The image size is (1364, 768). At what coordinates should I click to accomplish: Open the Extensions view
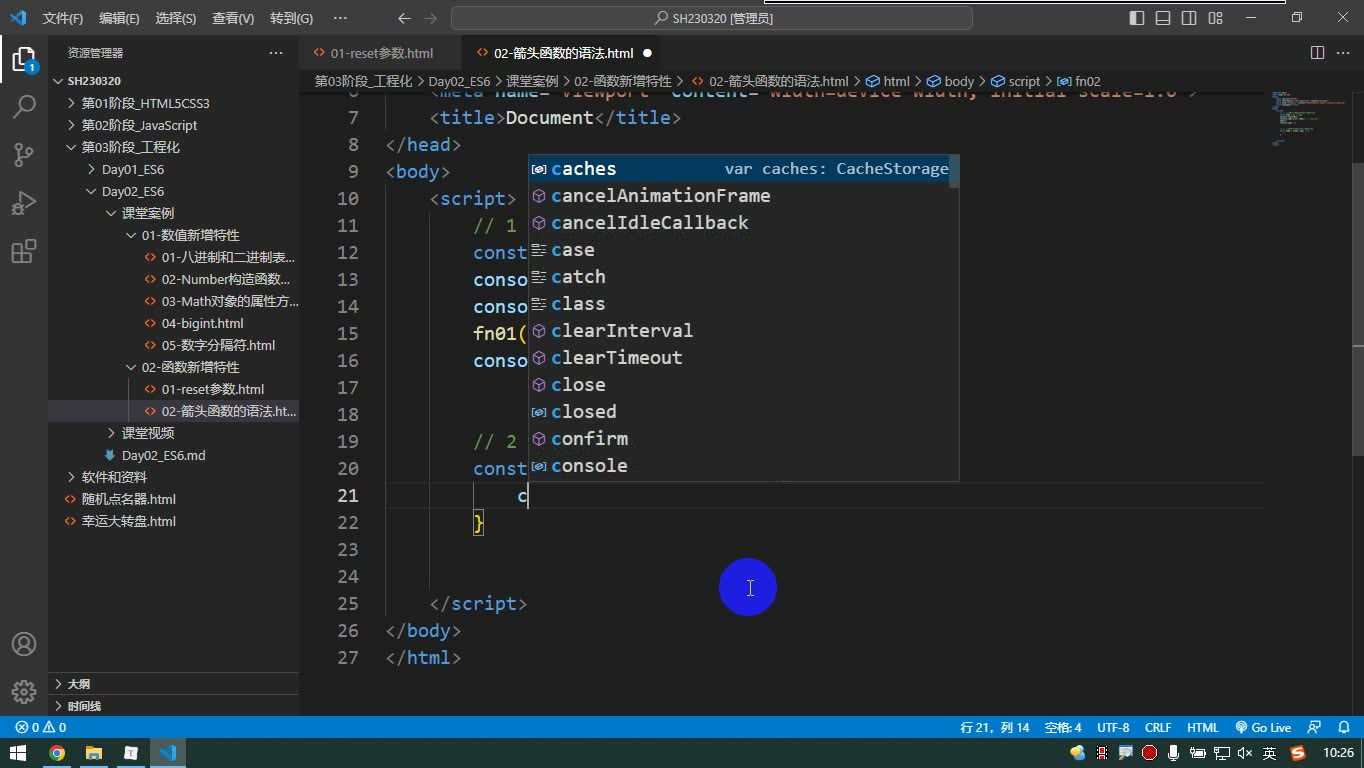[24, 250]
